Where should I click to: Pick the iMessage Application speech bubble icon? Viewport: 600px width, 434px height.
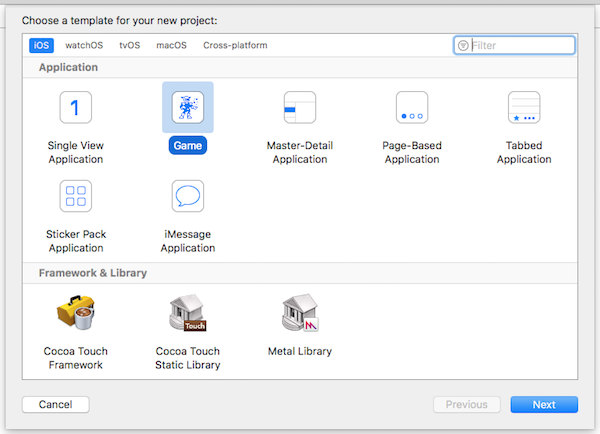pyautogui.click(x=188, y=196)
